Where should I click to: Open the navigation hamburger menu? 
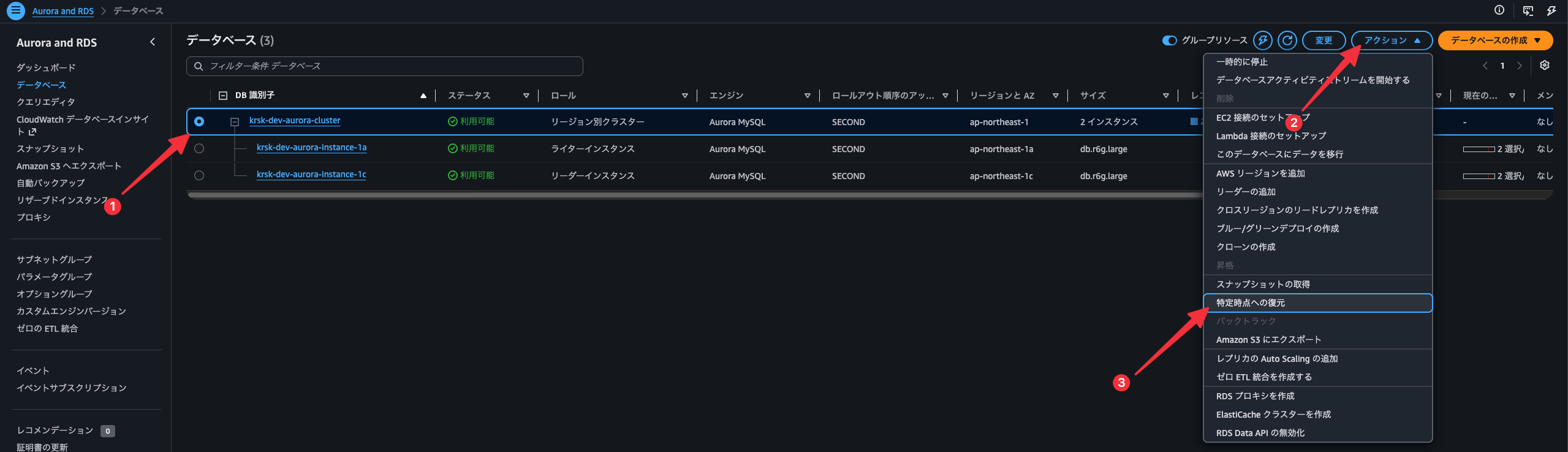pyautogui.click(x=15, y=10)
